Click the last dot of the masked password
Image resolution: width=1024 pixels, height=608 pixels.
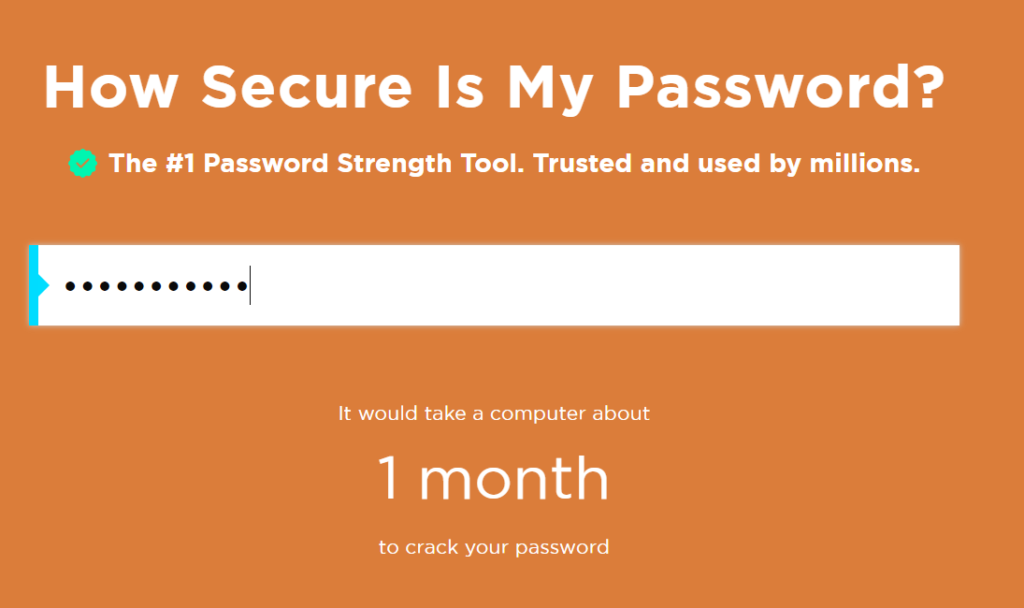240,287
